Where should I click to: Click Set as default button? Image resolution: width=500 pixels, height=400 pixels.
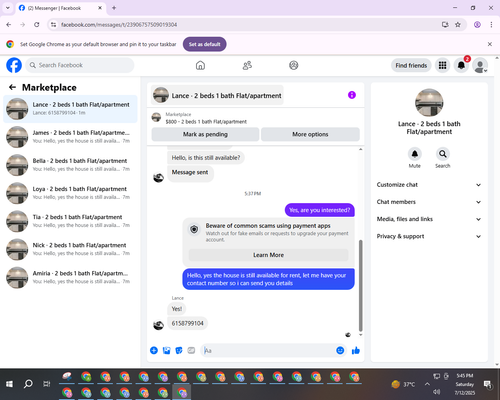(x=205, y=44)
